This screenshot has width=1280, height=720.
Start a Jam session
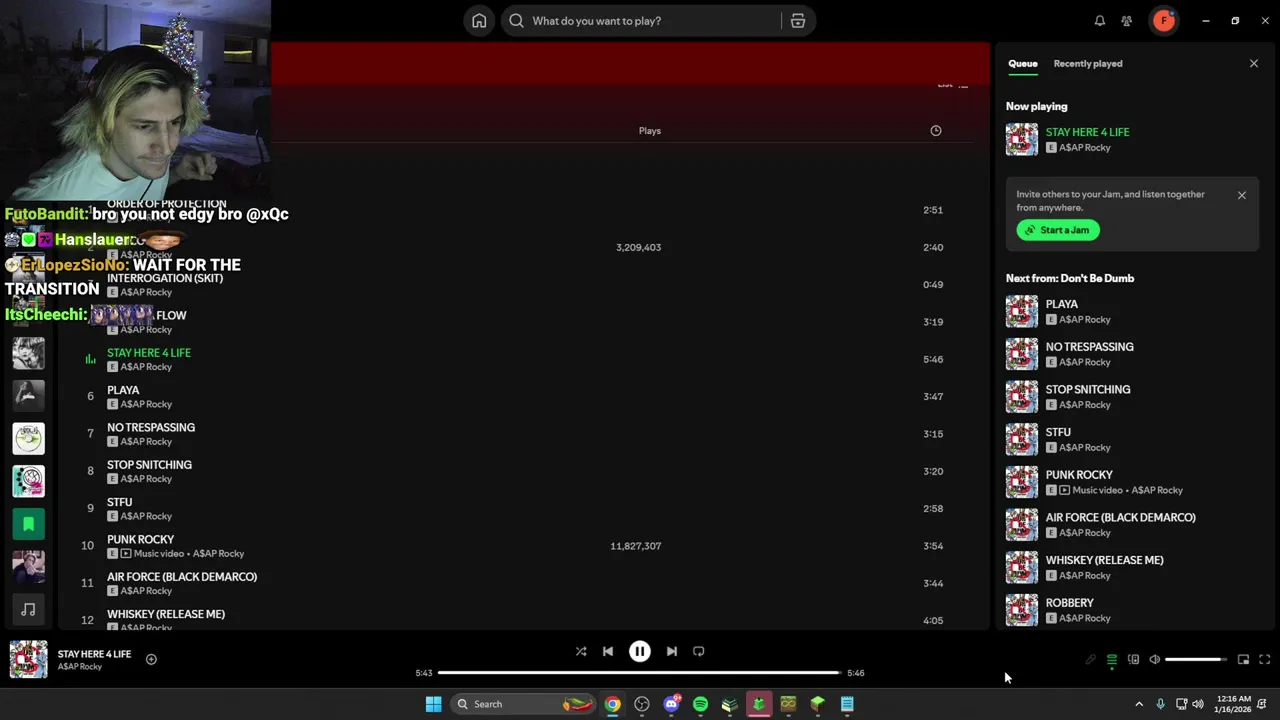coord(1058,230)
